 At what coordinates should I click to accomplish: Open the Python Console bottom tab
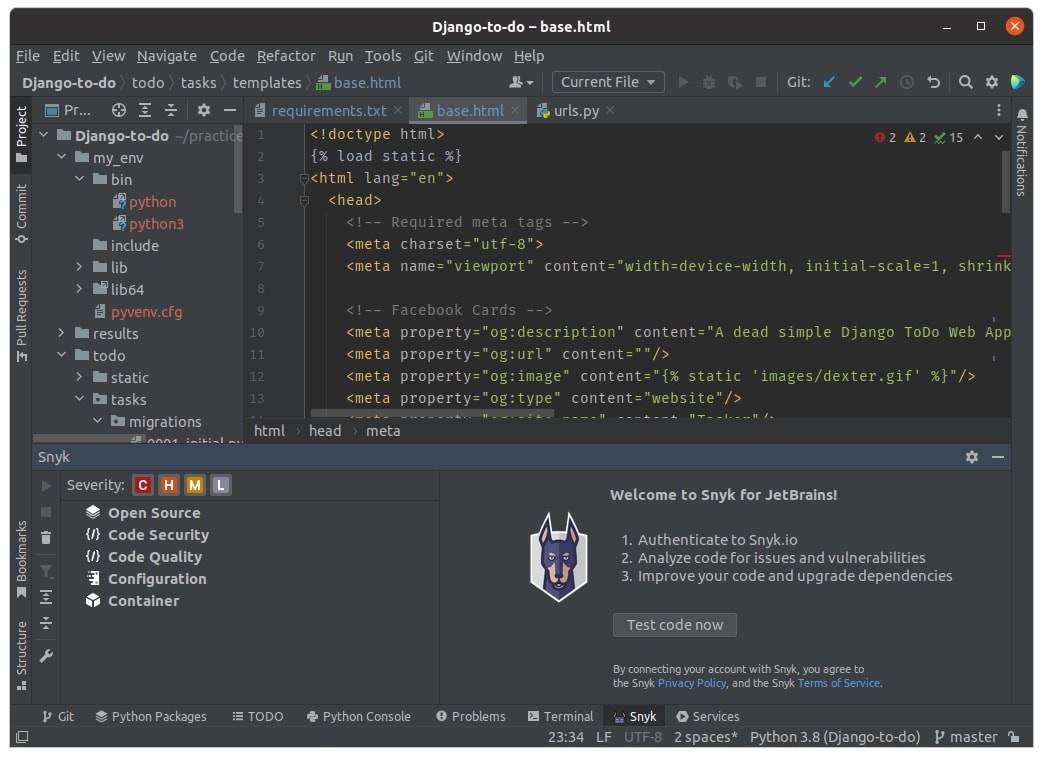pos(359,716)
